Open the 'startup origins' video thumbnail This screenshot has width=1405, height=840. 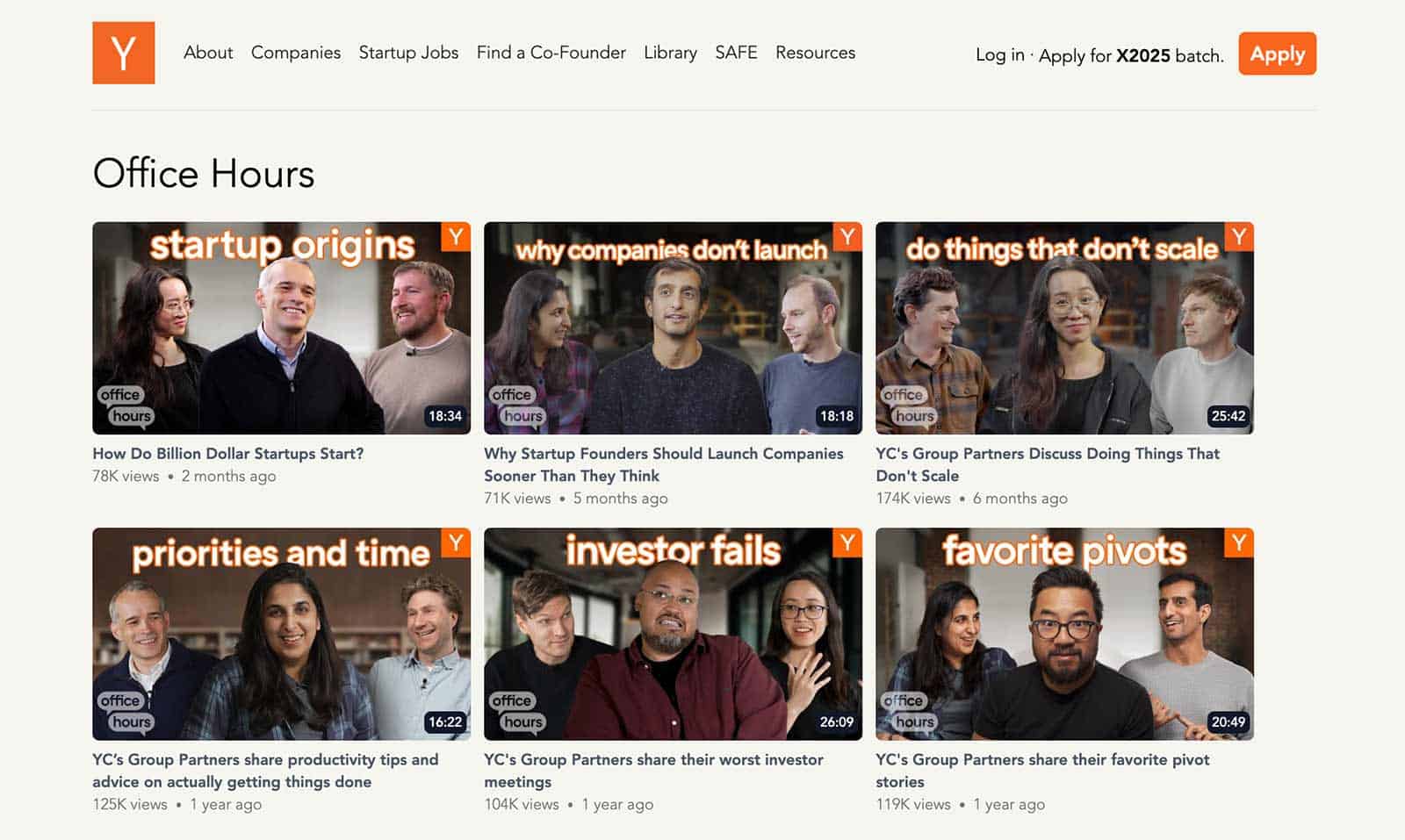(x=282, y=328)
